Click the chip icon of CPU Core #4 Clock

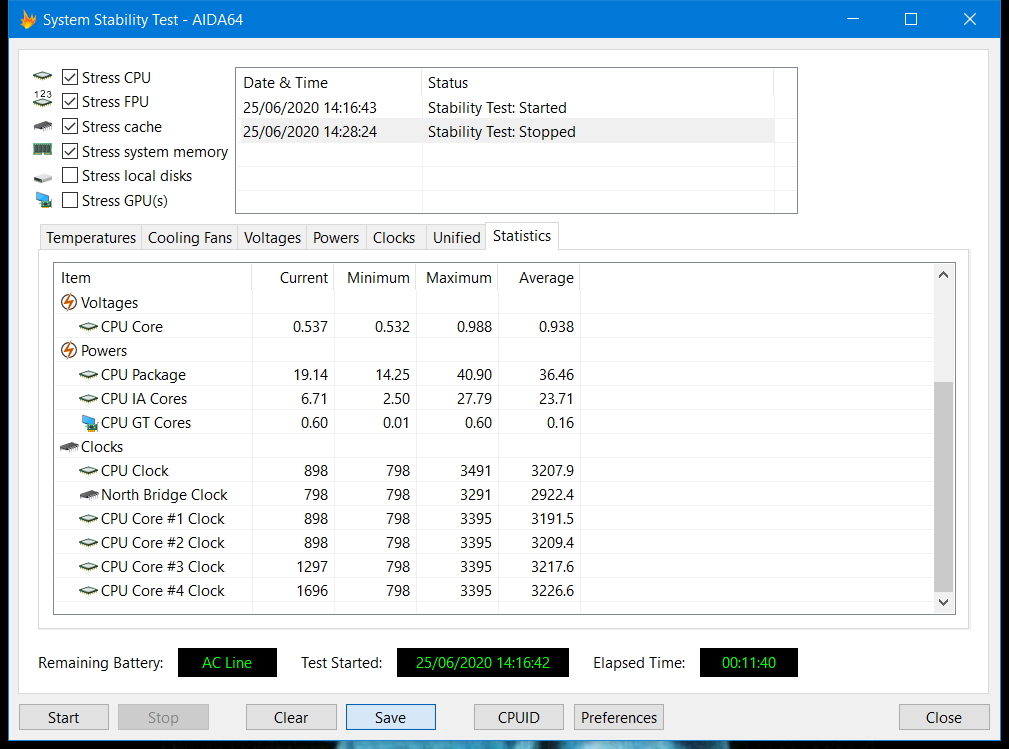point(88,591)
